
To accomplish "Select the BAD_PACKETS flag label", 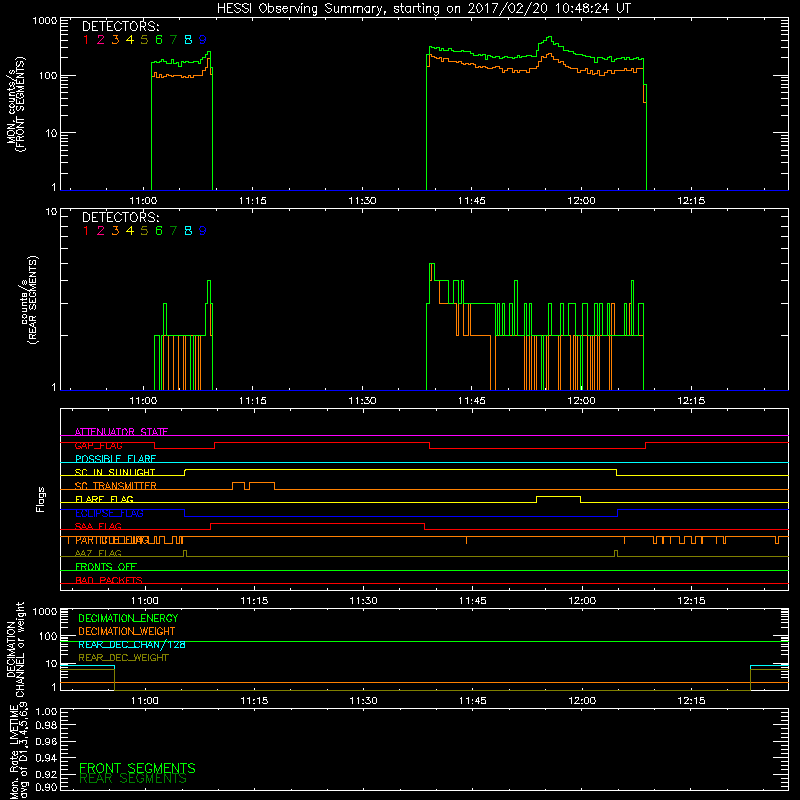I will (109, 580).
